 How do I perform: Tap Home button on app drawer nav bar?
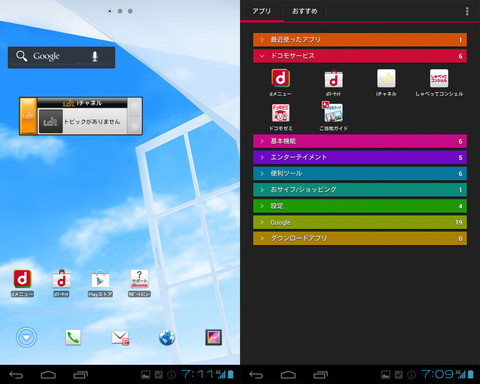click(x=288, y=375)
